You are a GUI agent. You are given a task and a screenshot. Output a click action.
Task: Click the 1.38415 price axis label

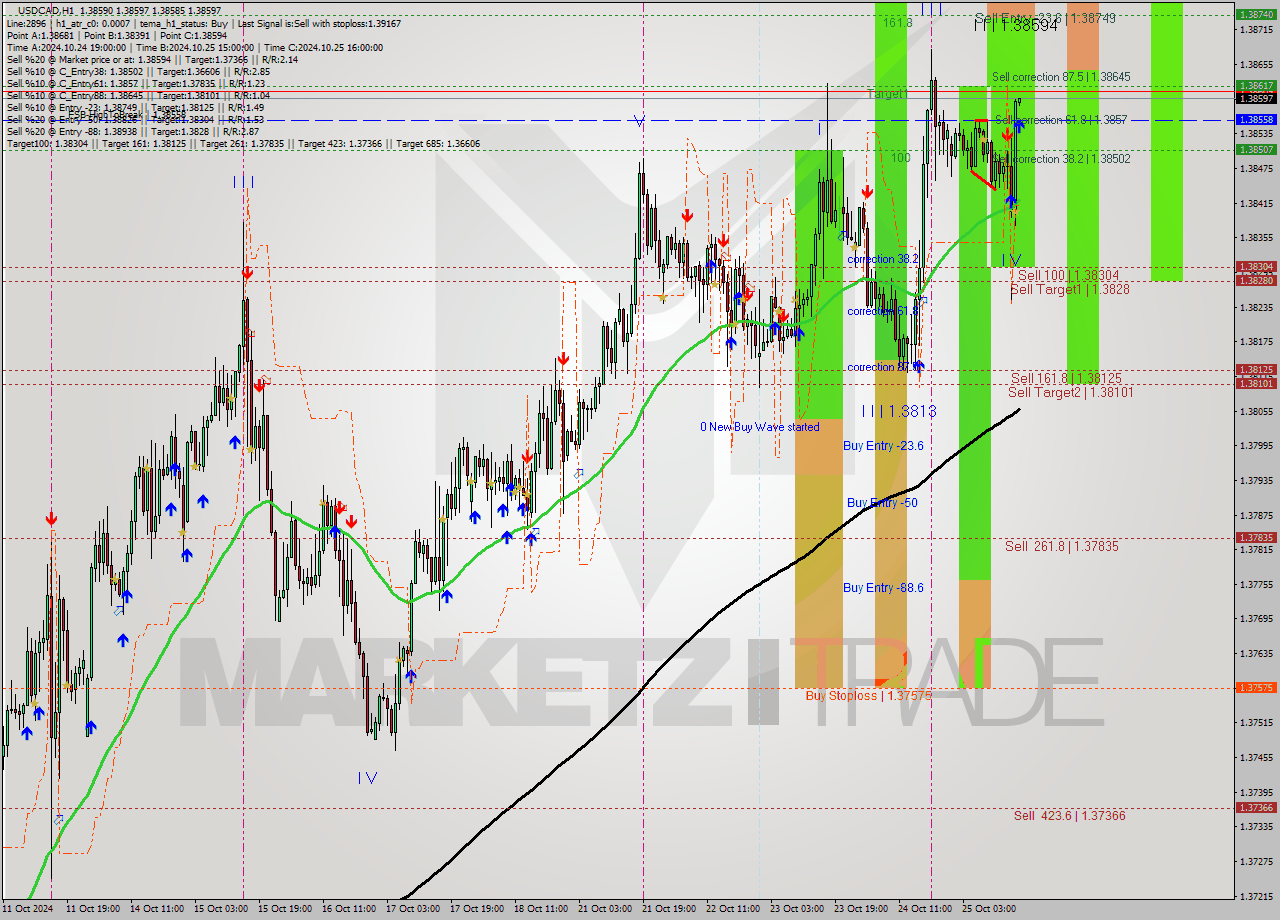[x=1255, y=203]
